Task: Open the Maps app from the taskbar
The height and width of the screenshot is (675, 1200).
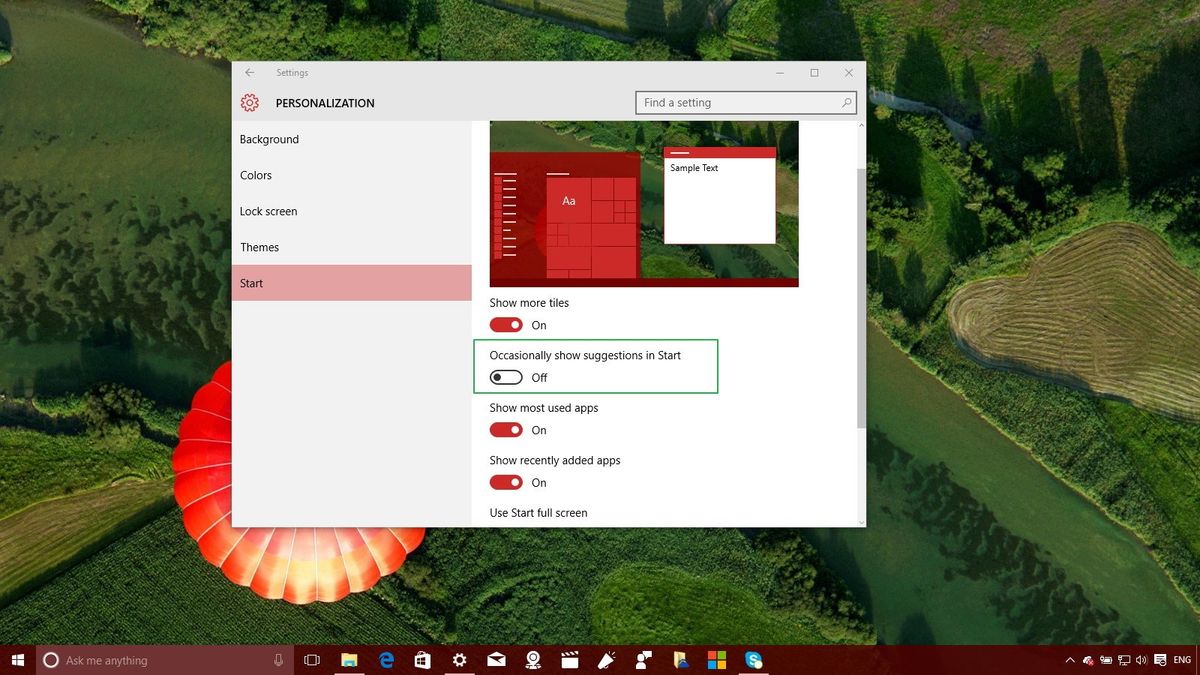Action: pyautogui.click(x=533, y=660)
